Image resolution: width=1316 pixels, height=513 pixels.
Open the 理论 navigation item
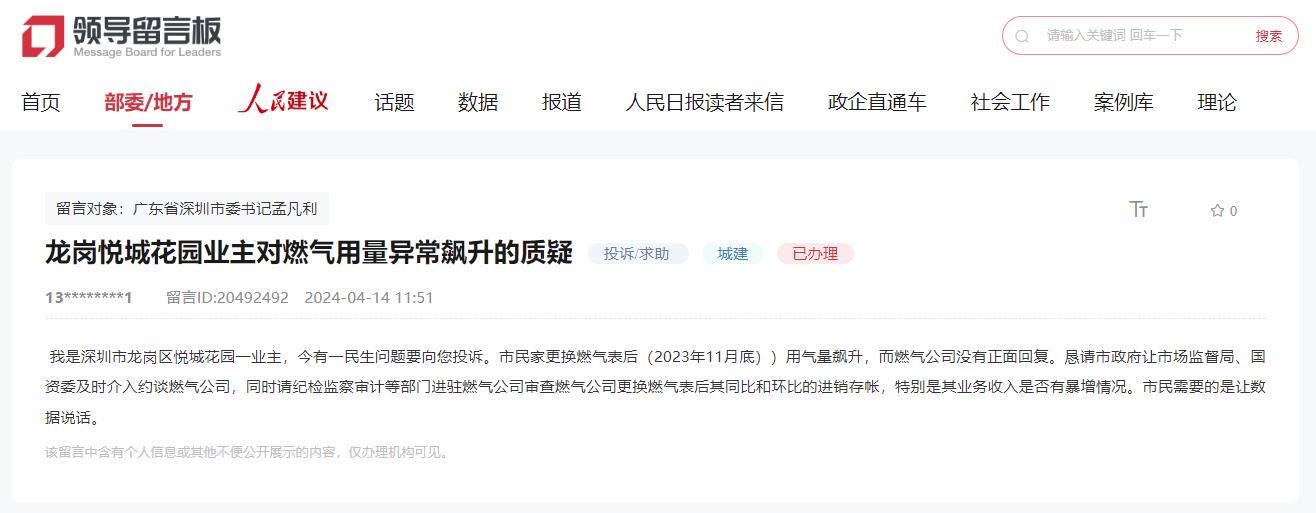coord(1217,102)
